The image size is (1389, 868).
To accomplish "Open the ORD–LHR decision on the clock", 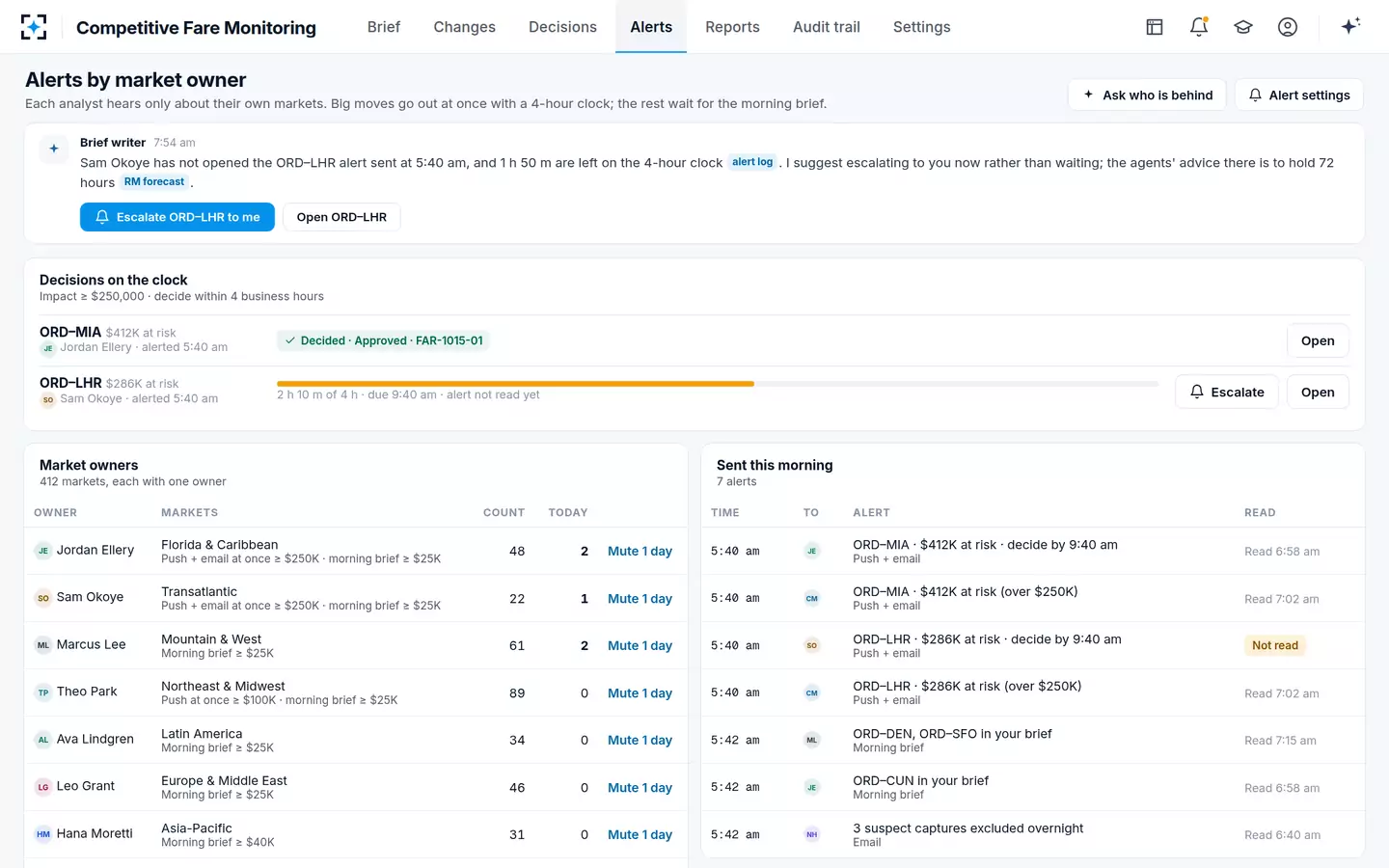I will (x=1318, y=392).
